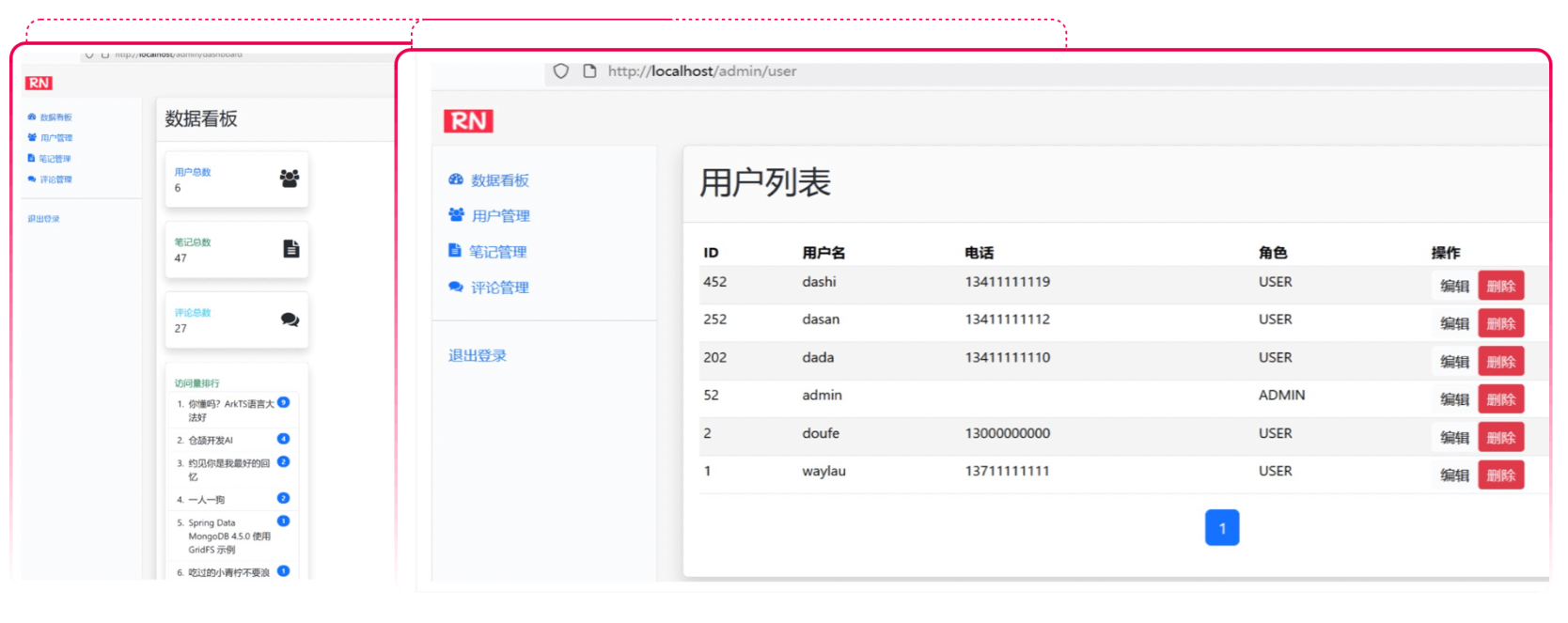The height and width of the screenshot is (623, 1568).
Task: Click phone number 13411111119
Action: pyautogui.click(x=1008, y=282)
